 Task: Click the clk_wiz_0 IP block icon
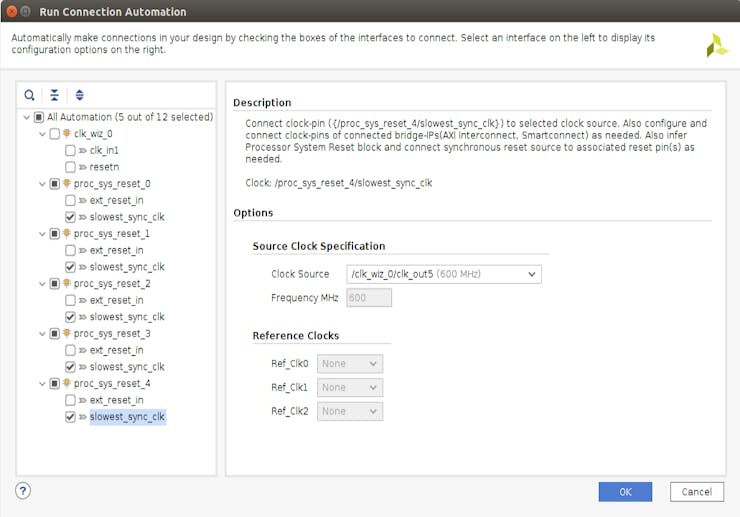click(x=67, y=134)
